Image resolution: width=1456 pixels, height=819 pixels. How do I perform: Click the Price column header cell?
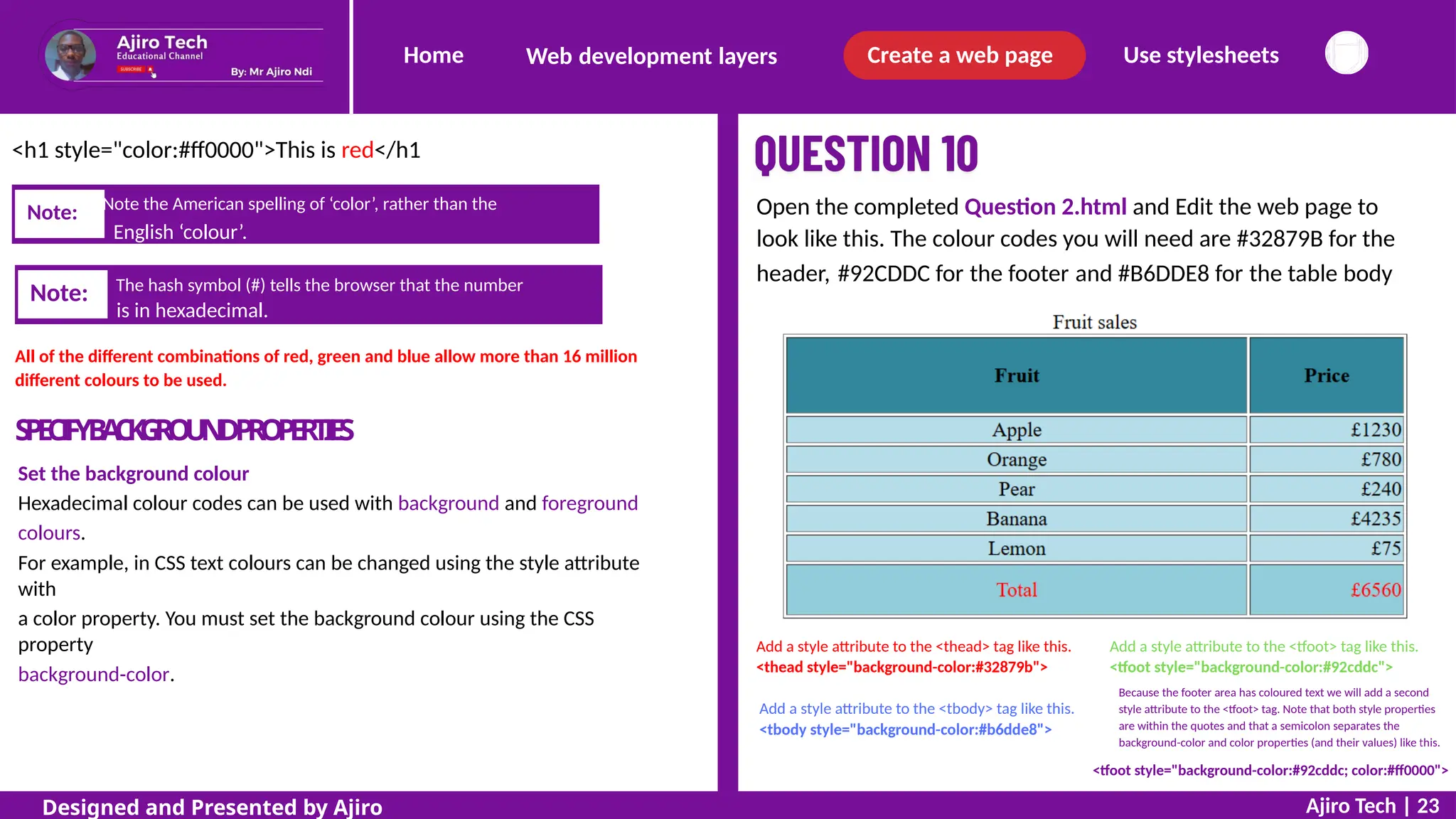1327,375
